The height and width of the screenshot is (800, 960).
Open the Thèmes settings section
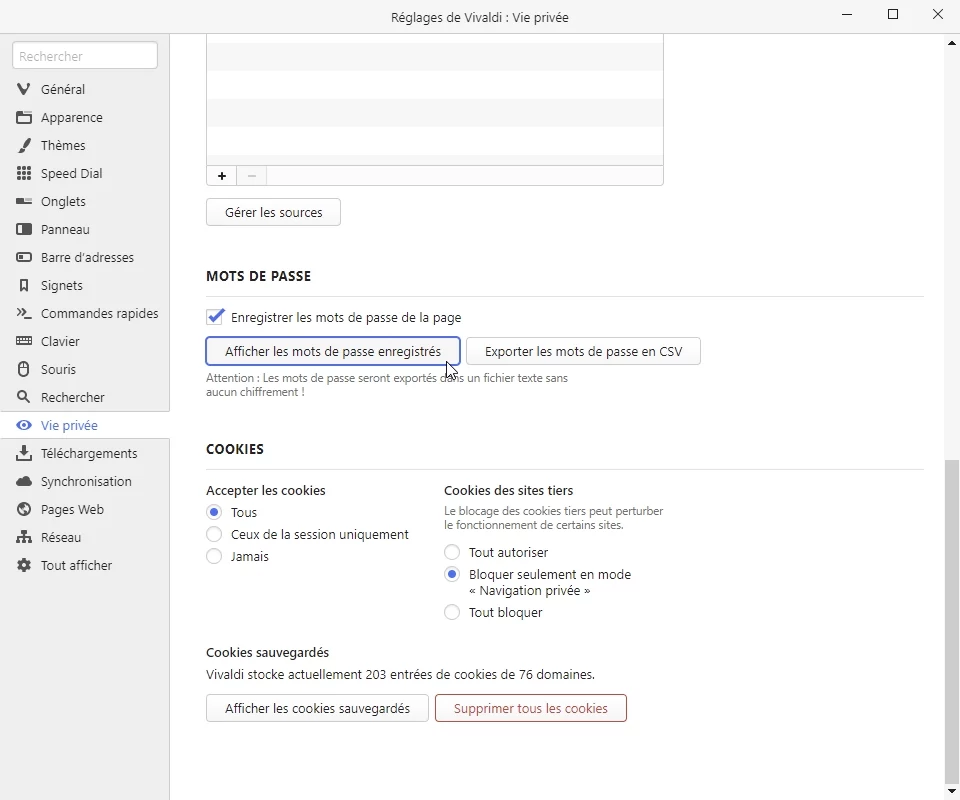tap(85, 146)
